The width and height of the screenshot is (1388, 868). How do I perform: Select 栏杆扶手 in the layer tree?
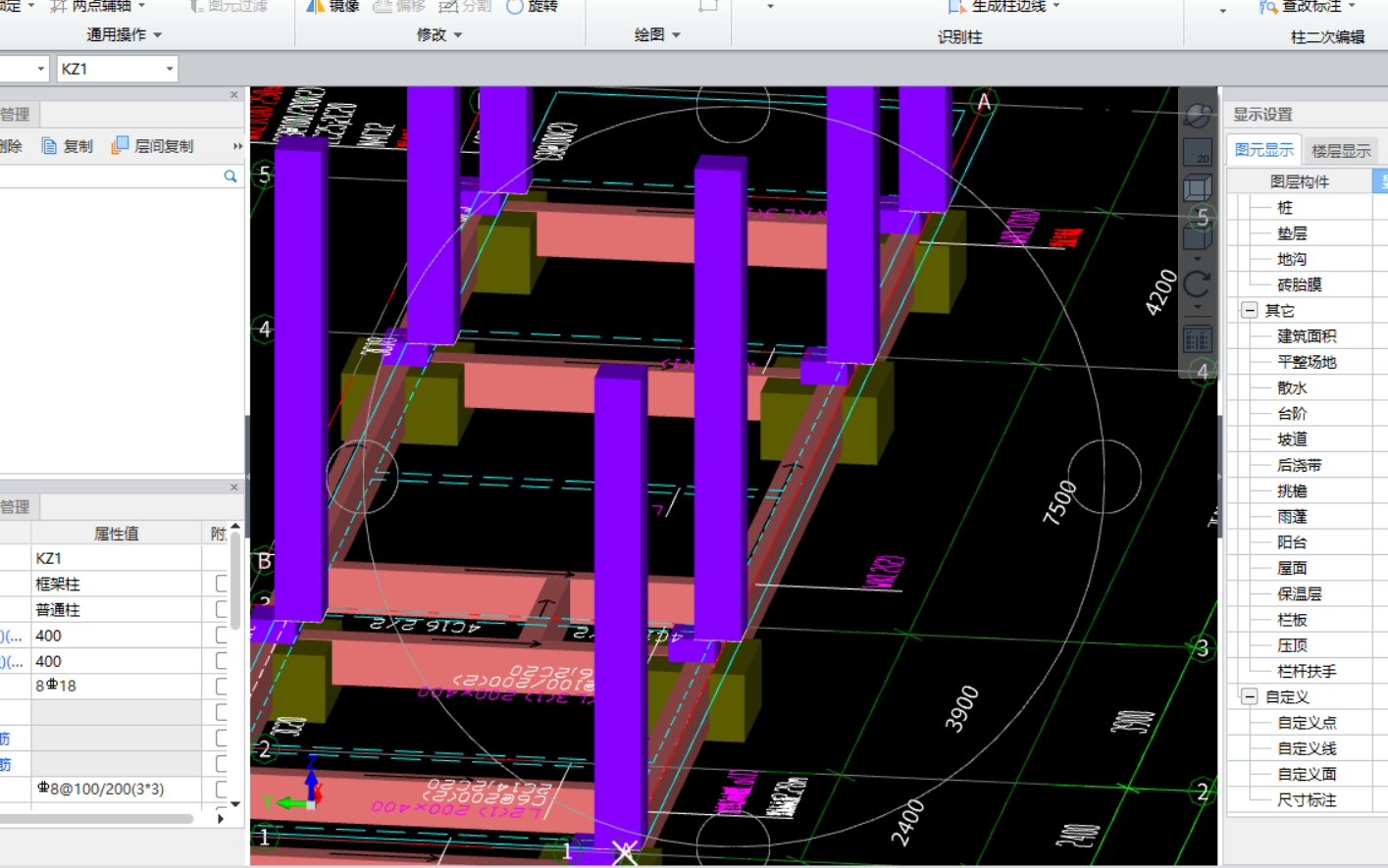click(1307, 671)
